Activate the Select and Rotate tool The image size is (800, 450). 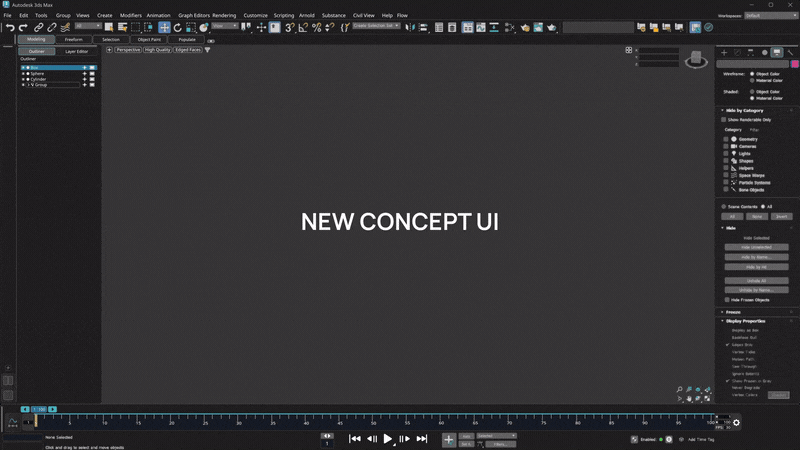tap(178, 28)
